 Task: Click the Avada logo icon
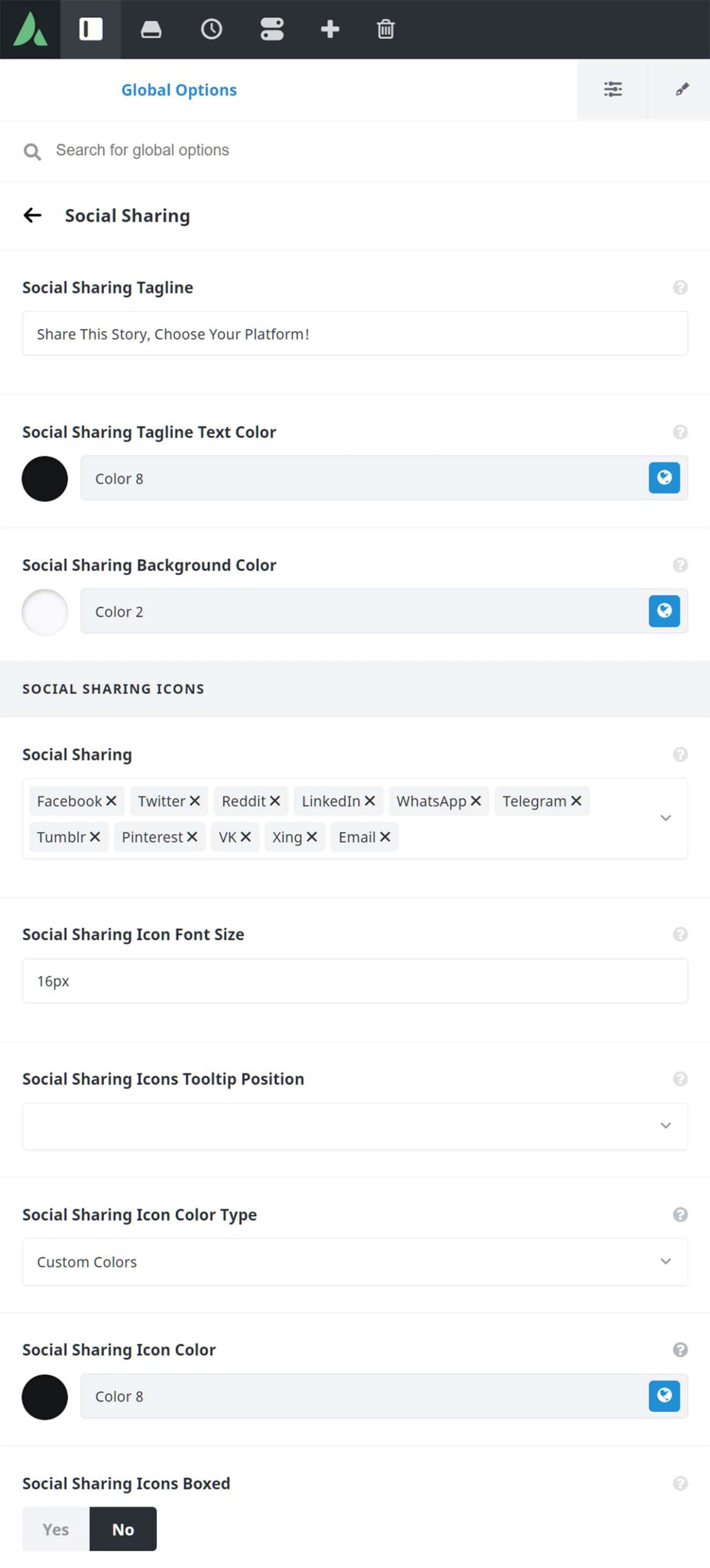tap(30, 29)
